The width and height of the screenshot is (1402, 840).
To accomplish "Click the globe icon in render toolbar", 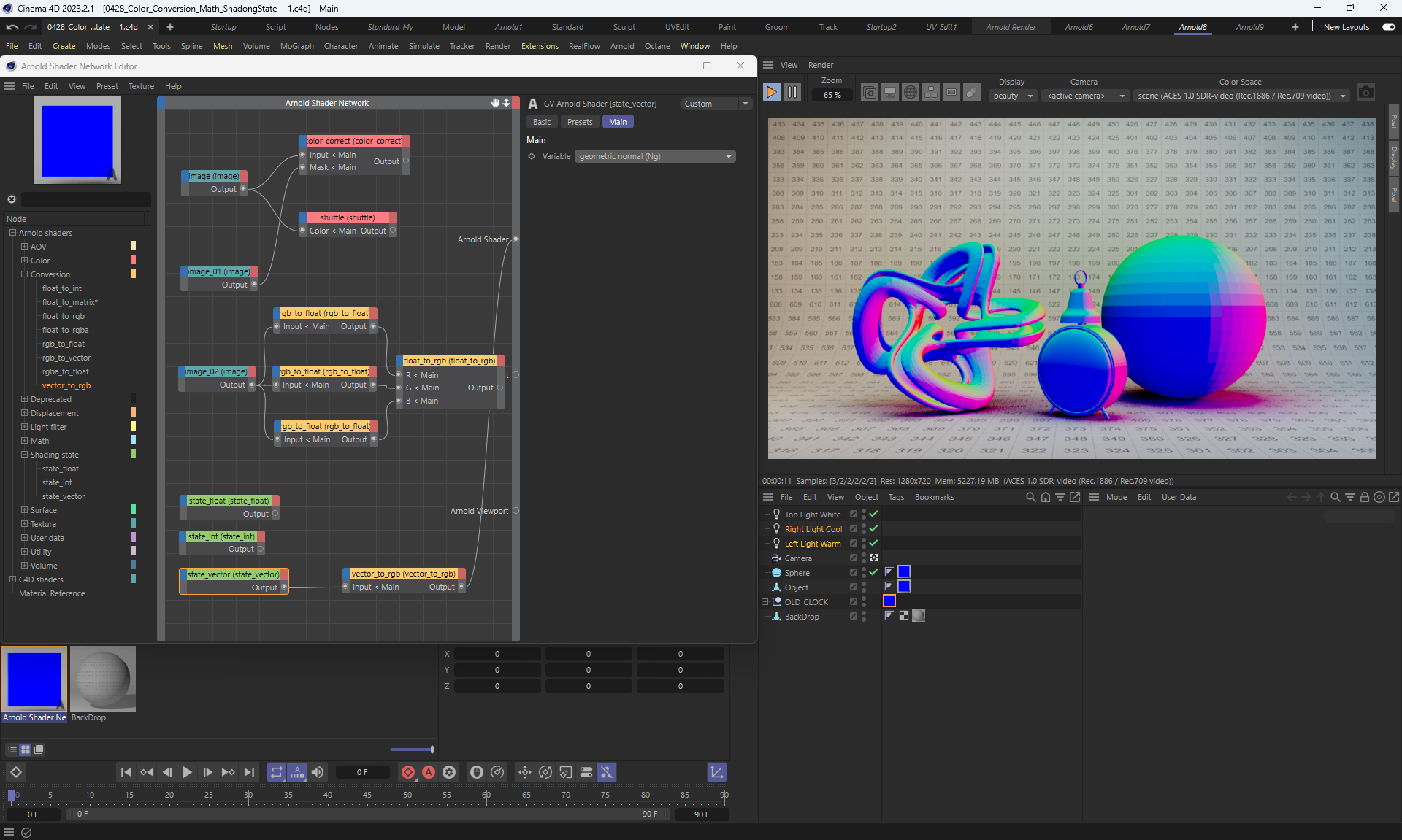I will pos(910,92).
